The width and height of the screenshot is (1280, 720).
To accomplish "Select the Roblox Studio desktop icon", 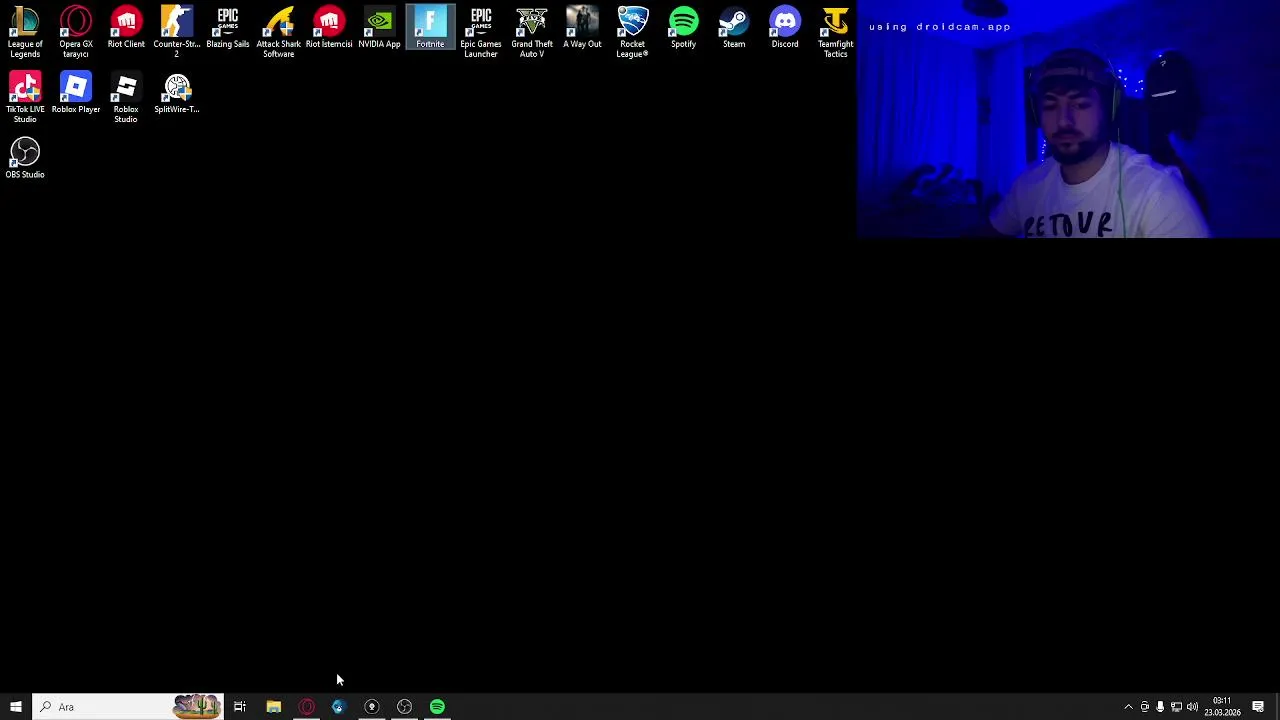I will click(x=126, y=98).
